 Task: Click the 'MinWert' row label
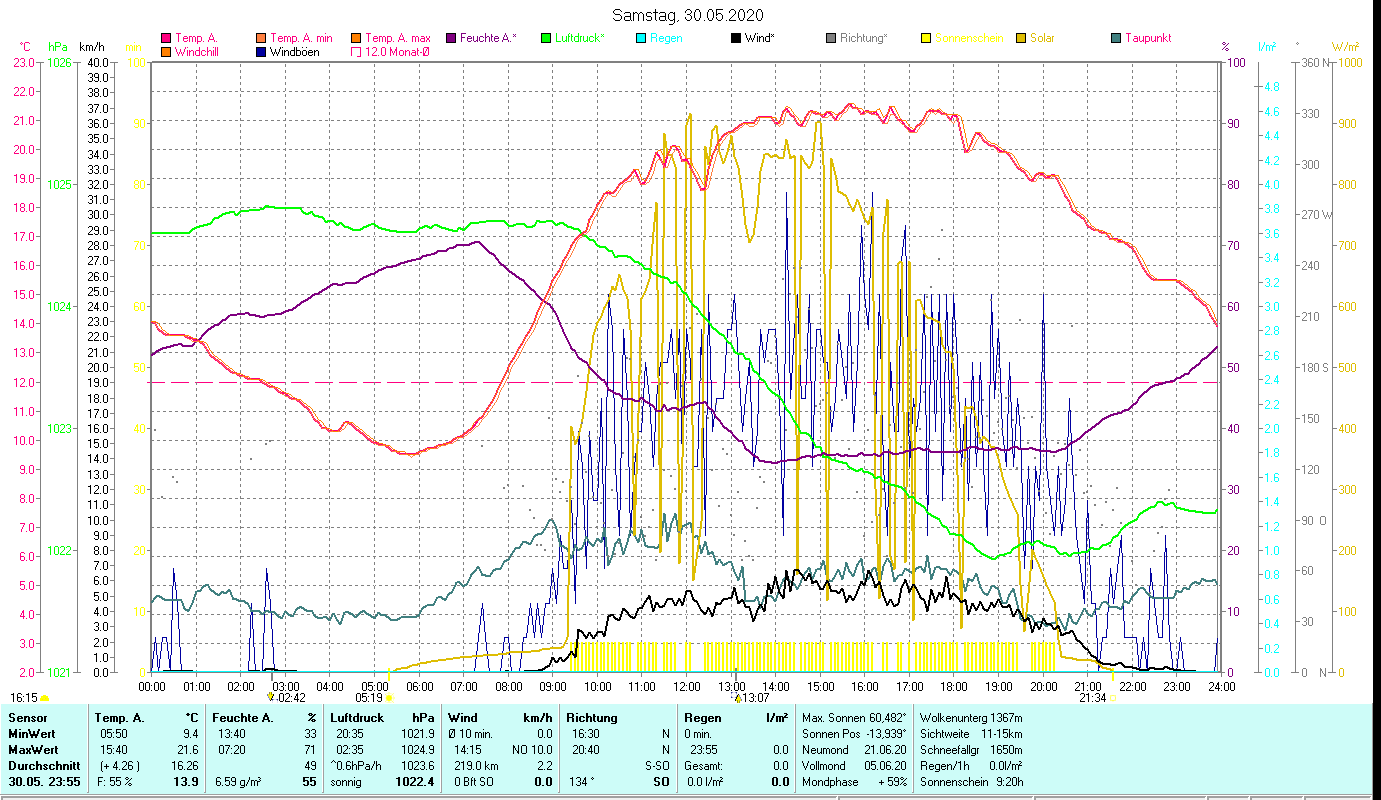(x=30, y=734)
